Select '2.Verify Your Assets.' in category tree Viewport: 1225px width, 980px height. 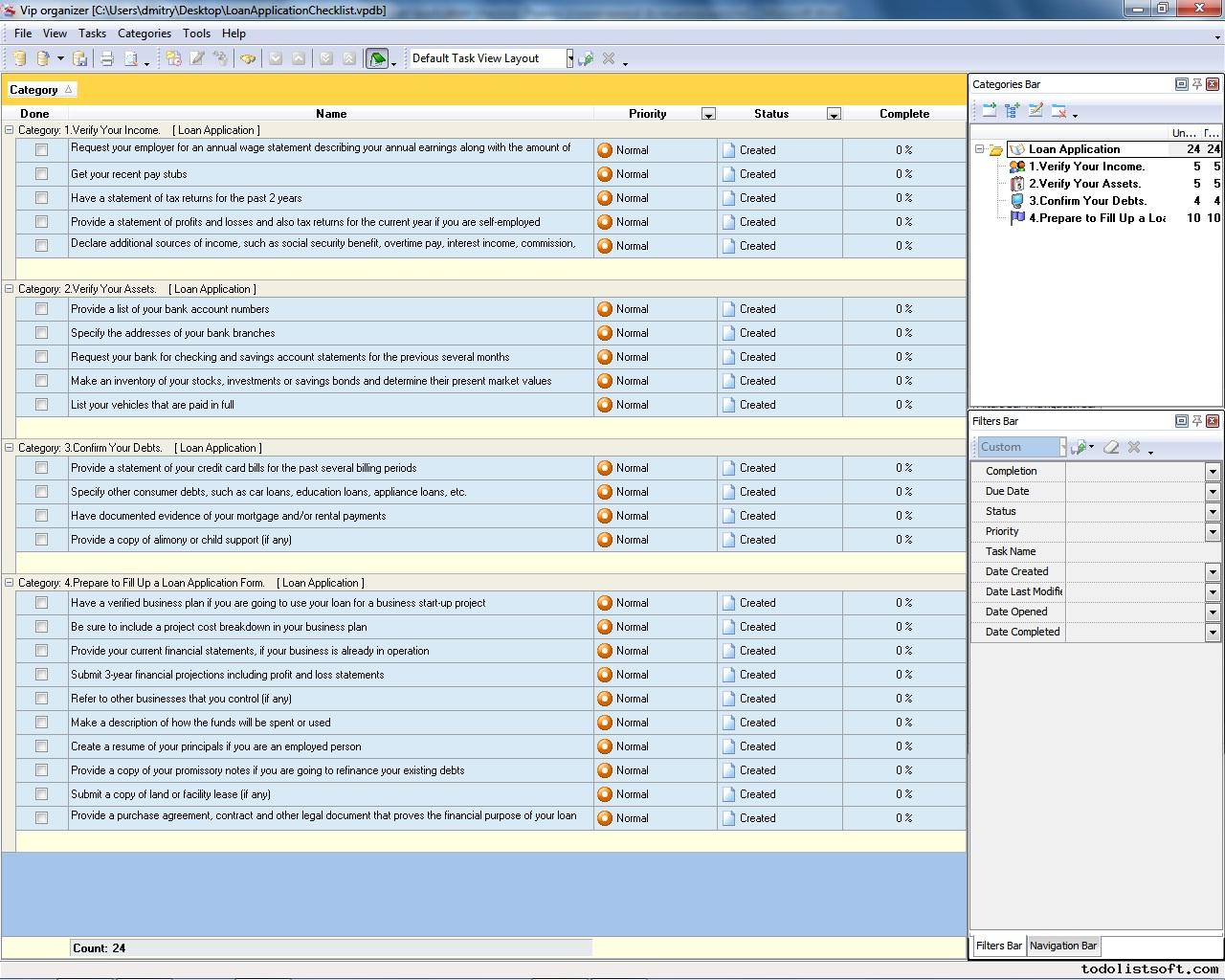1084,184
